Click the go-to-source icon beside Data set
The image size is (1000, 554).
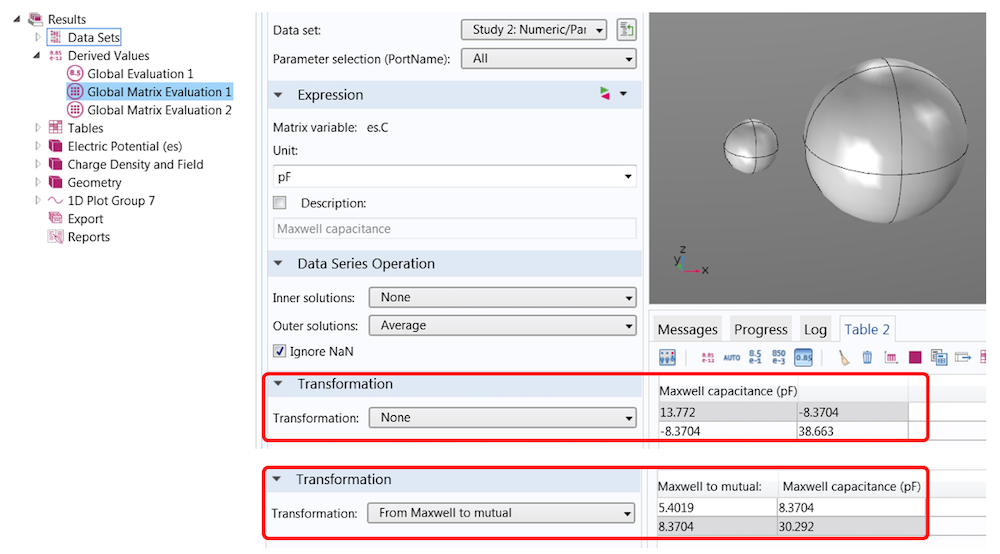[626, 29]
